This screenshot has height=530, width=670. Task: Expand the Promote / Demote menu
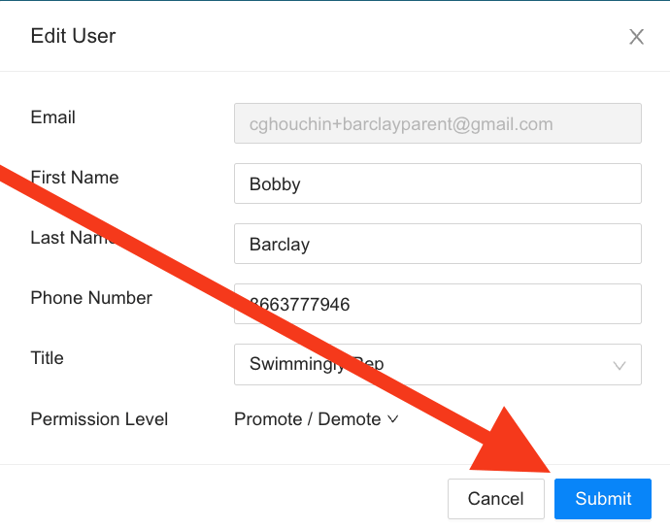(x=315, y=419)
